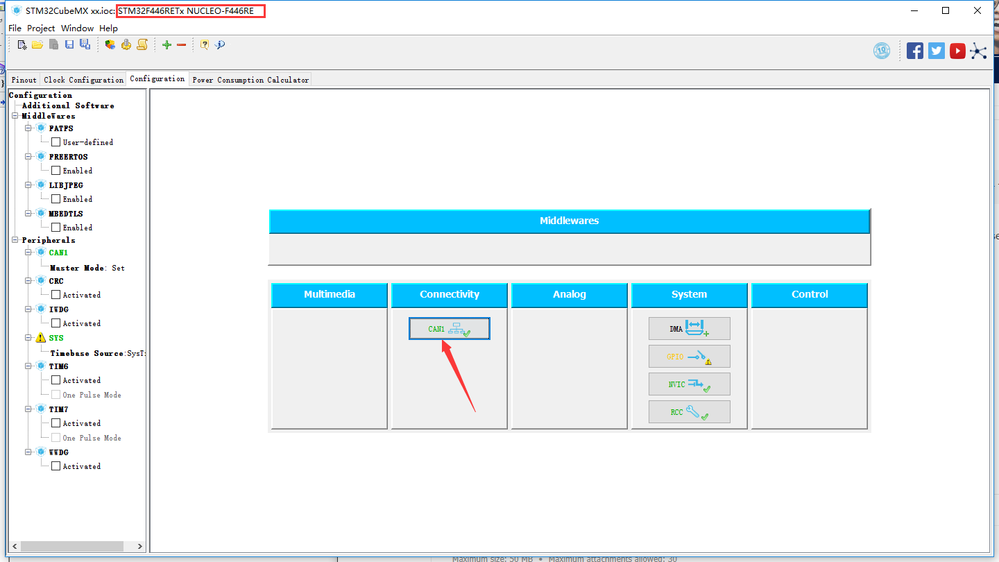Image resolution: width=999 pixels, height=562 pixels.
Task: Click the Connectivity category header
Action: click(x=449, y=294)
